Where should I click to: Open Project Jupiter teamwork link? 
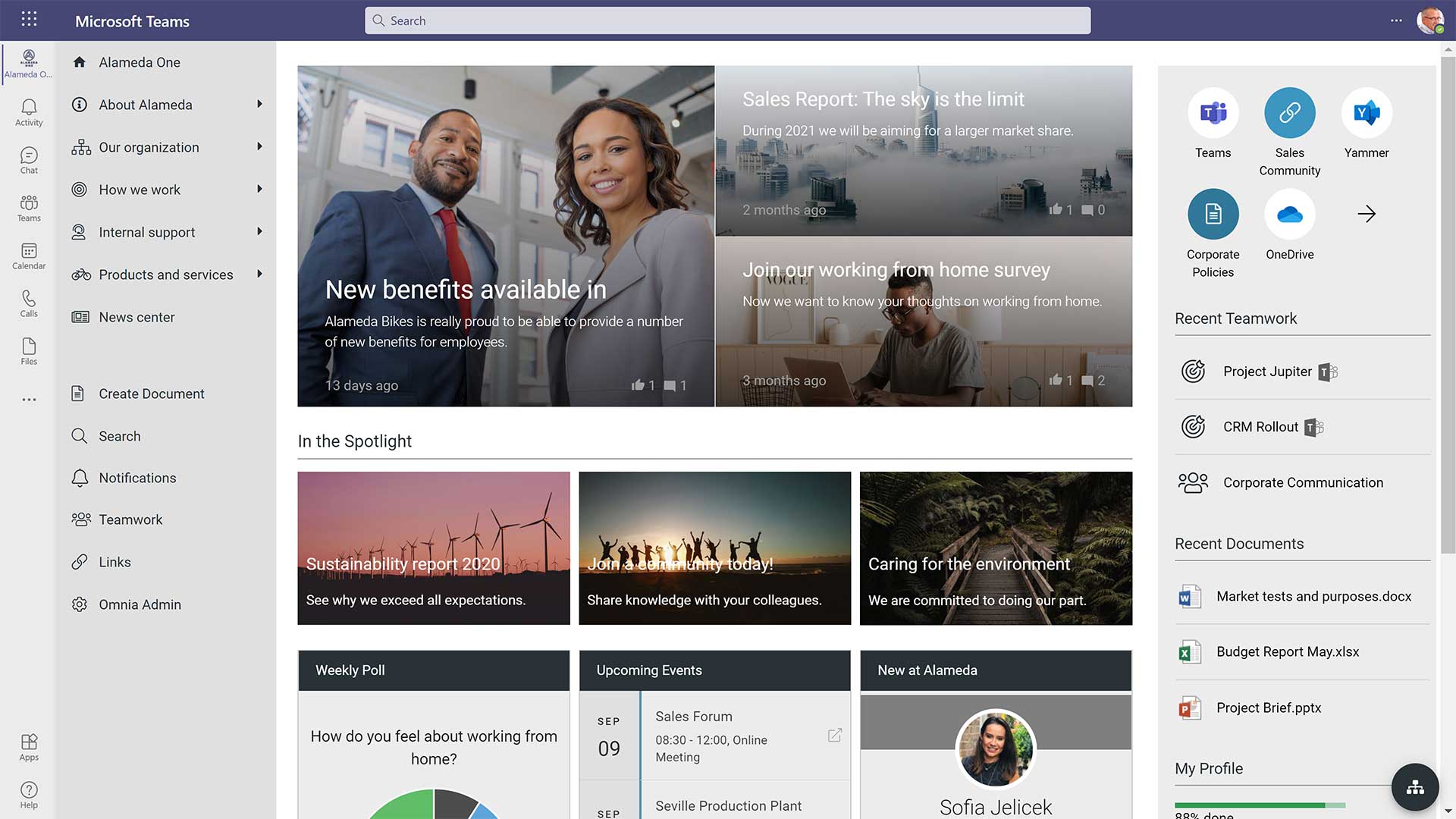1267,372
